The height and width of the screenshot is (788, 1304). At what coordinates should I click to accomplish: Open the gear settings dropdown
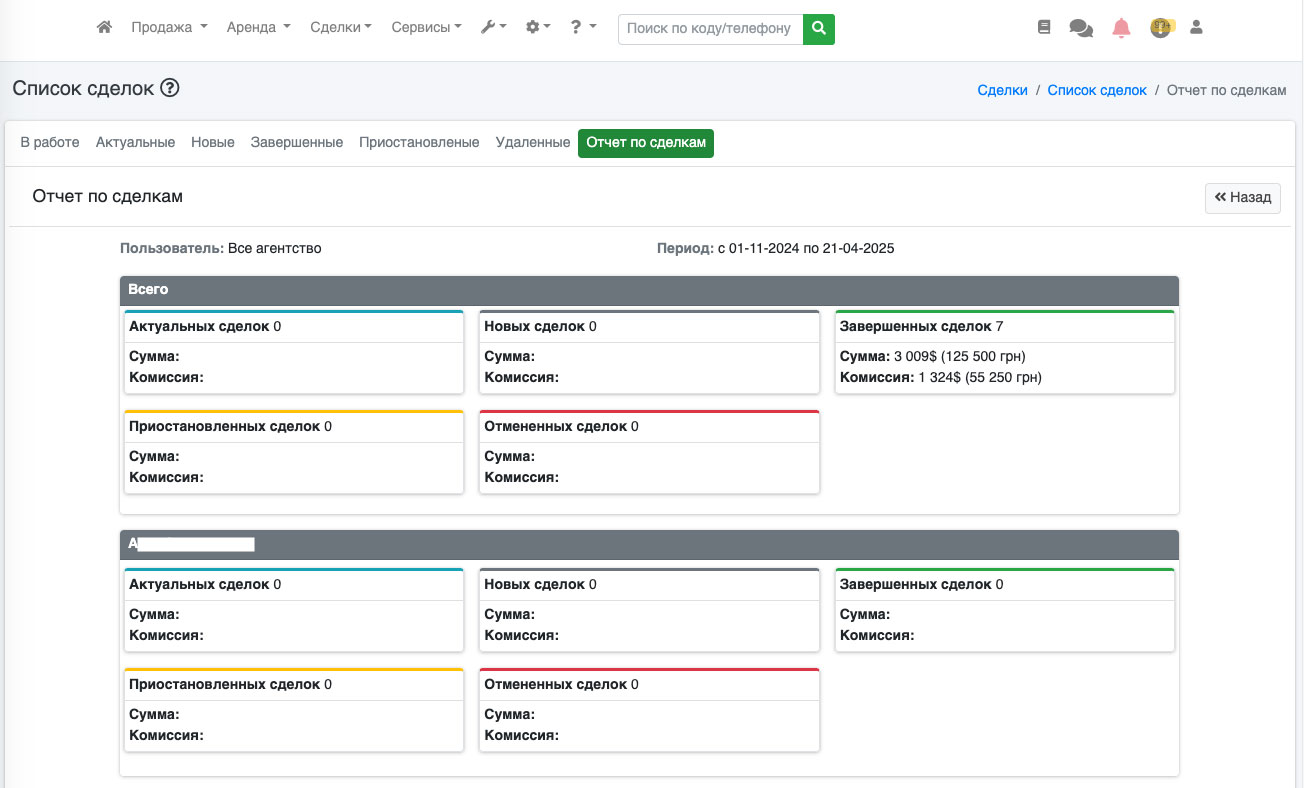[x=538, y=28]
